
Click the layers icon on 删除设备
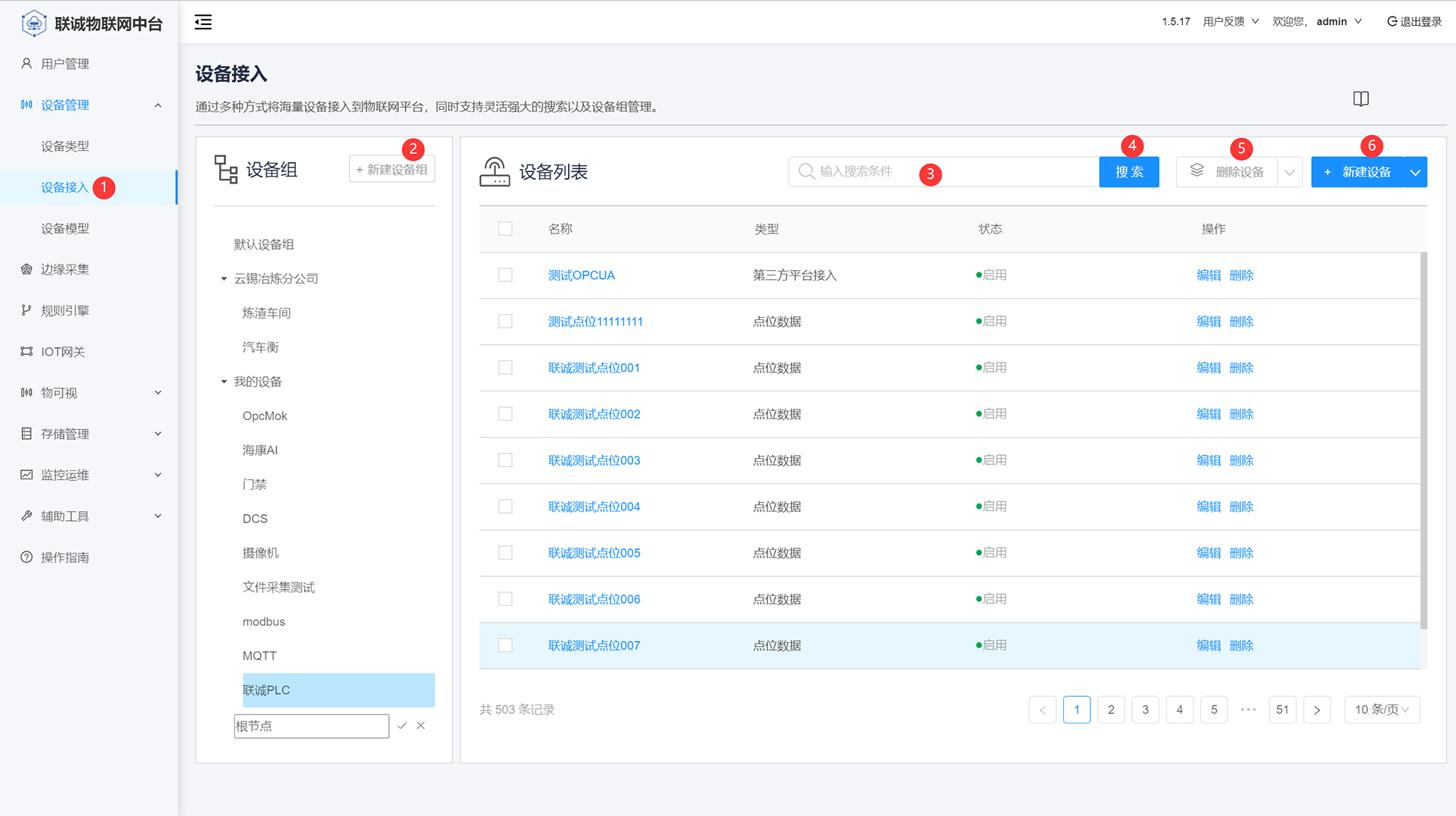pos(1197,171)
